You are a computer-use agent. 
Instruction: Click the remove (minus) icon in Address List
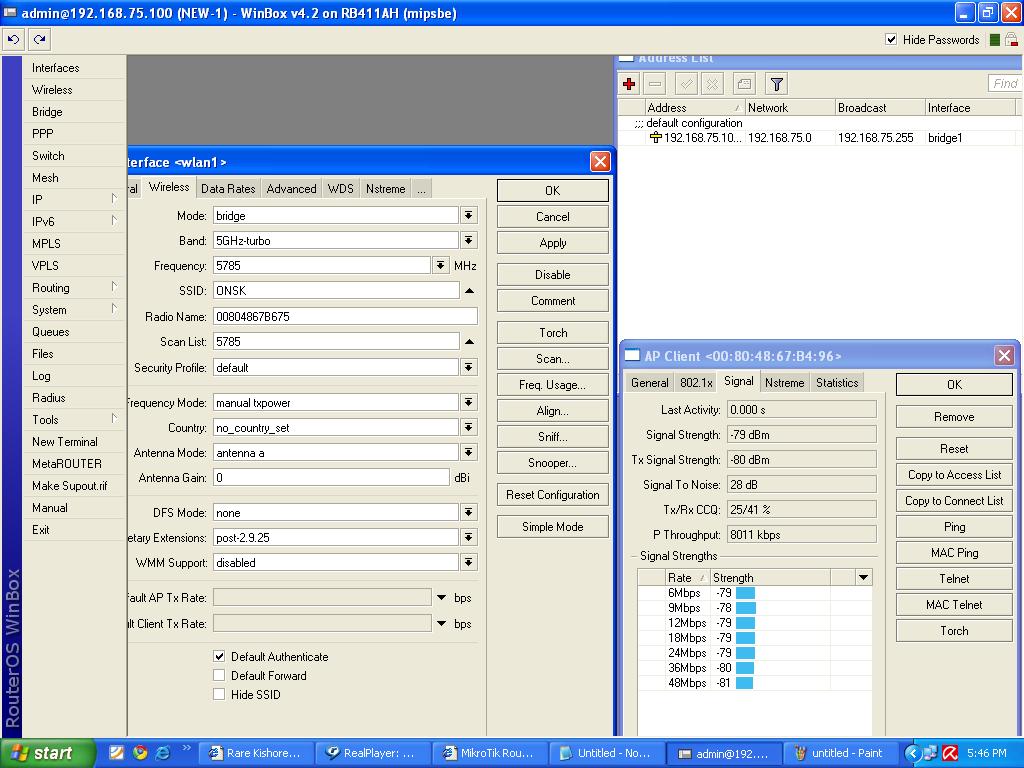[x=655, y=84]
